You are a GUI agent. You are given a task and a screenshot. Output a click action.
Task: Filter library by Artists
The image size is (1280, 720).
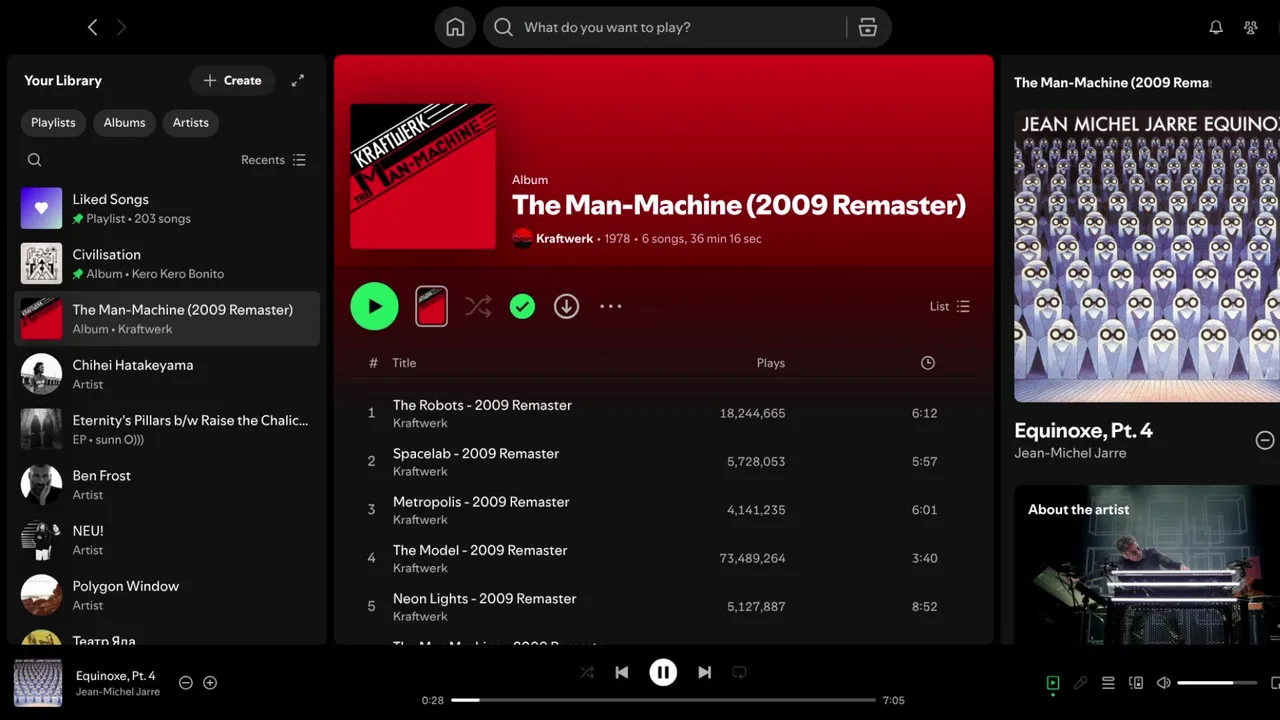(x=190, y=123)
